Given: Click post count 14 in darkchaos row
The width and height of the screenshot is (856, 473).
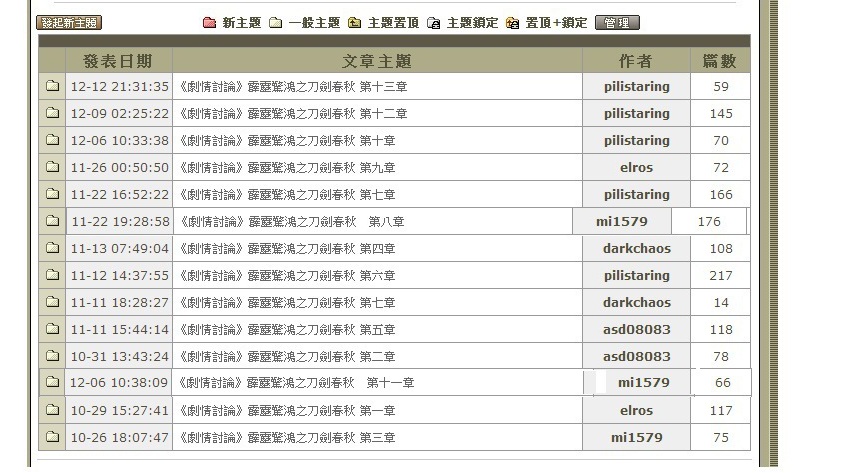Looking at the screenshot, I should 721,303.
